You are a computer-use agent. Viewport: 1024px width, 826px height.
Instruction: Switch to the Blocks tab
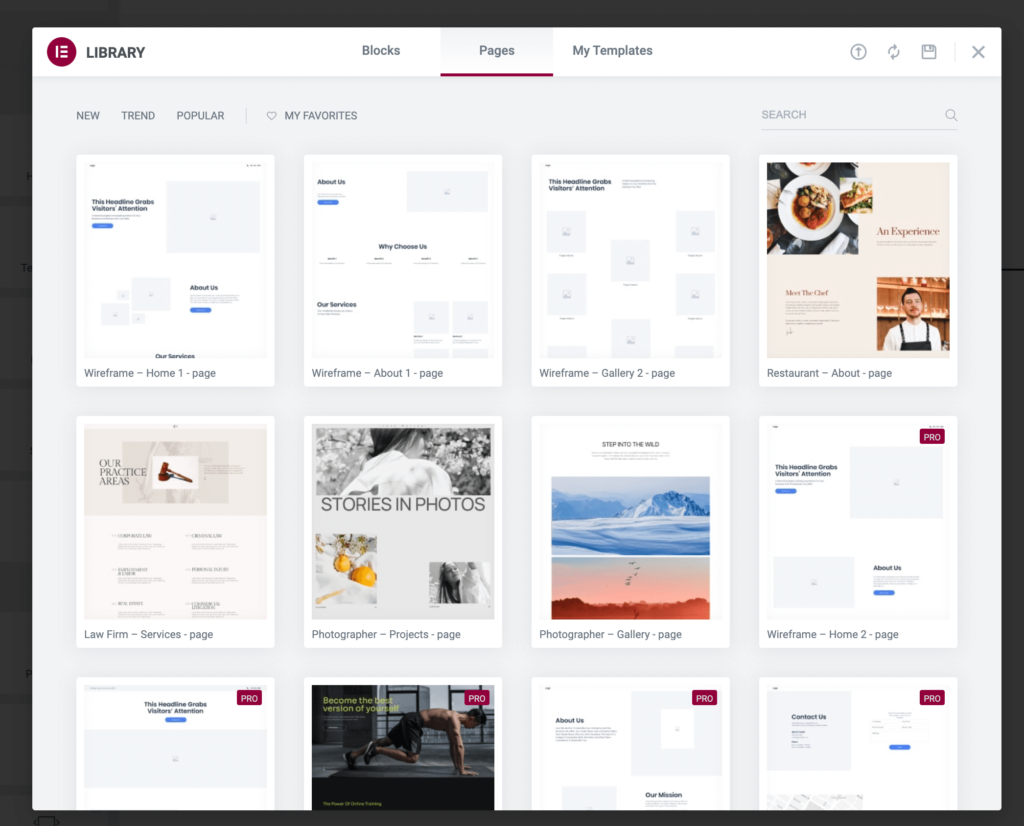click(x=380, y=50)
